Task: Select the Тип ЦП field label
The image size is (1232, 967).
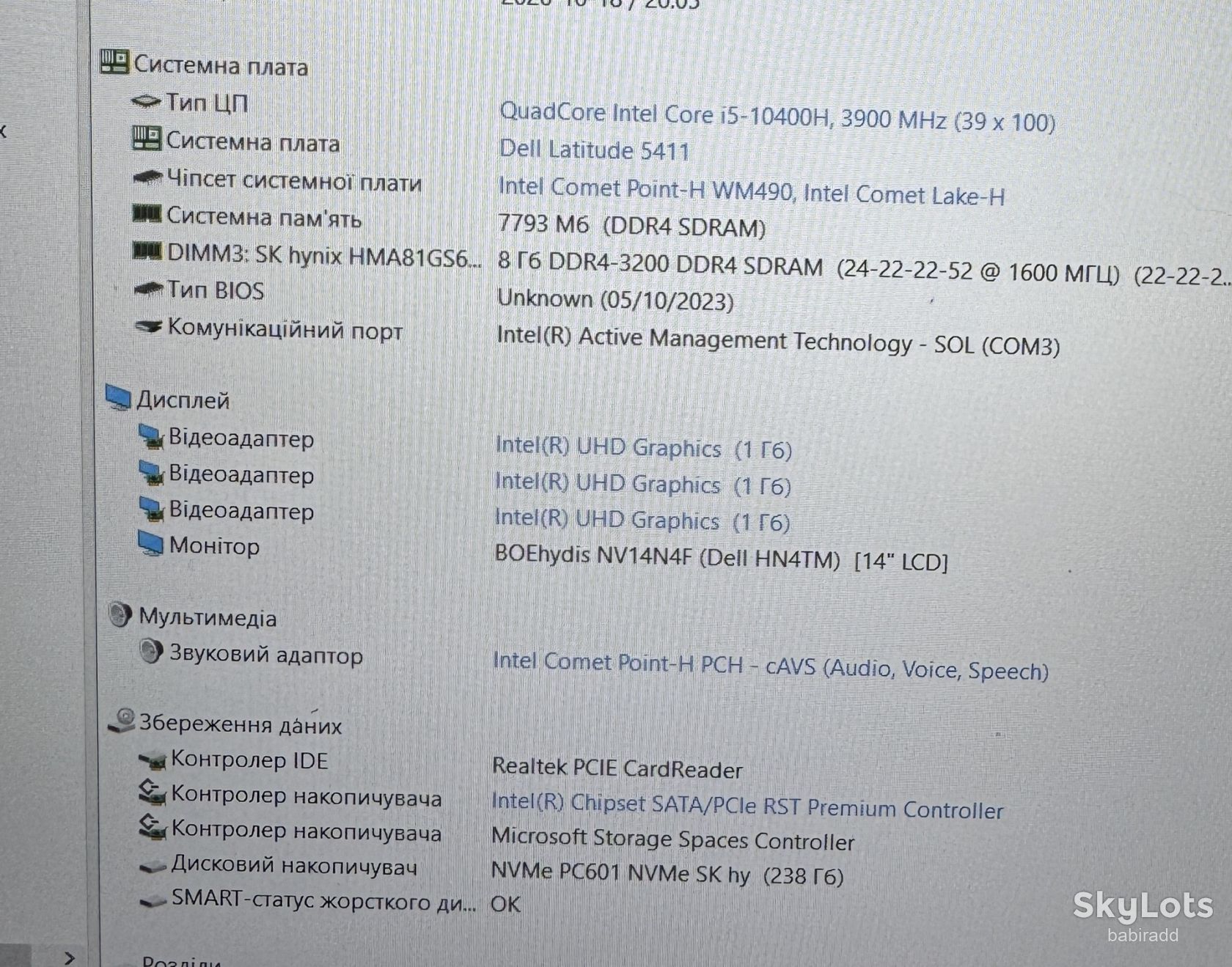Action: coord(207,102)
